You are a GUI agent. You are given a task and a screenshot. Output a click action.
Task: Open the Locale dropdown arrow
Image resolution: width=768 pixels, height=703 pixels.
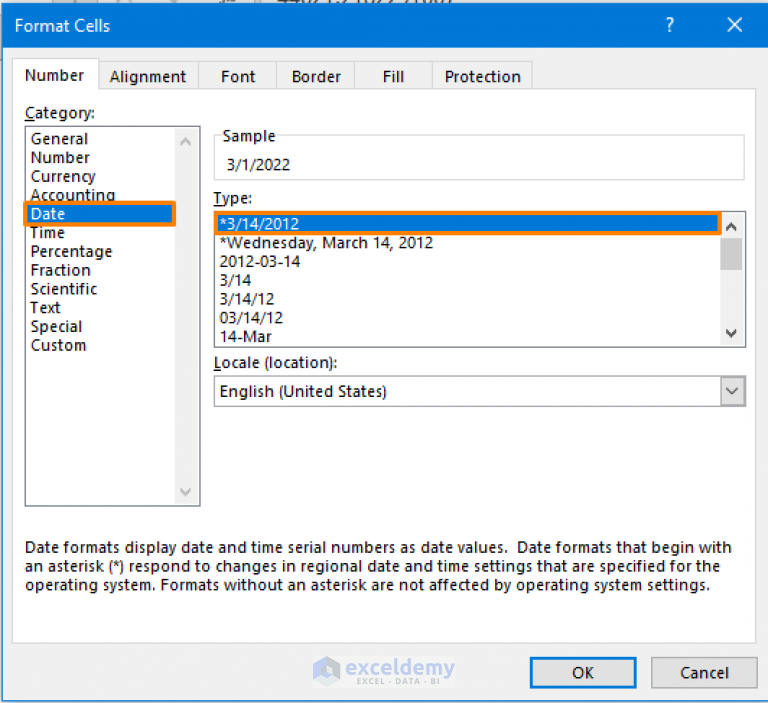click(x=732, y=391)
